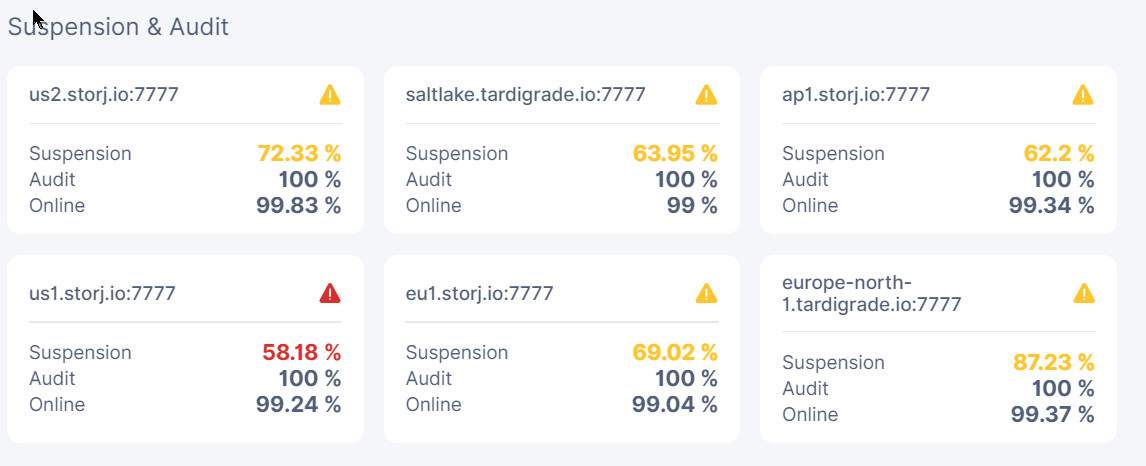Select the saltlake.tardigrade.io:7777 satellite name

(525, 95)
